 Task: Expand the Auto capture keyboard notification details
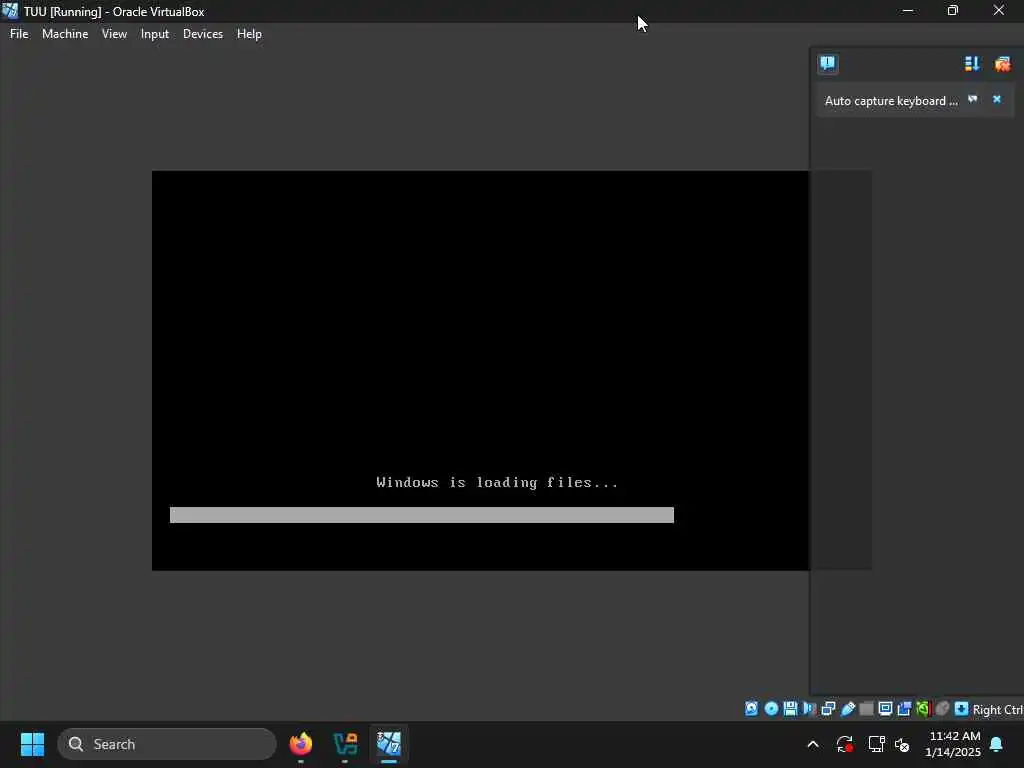point(972,99)
